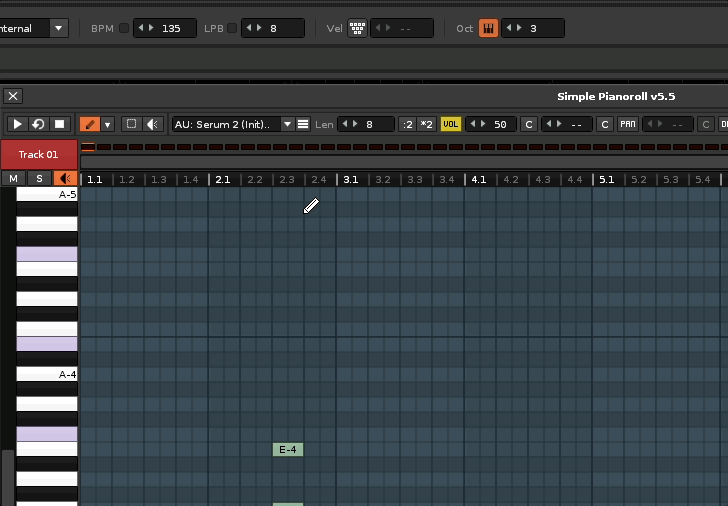Click the halve length :2 button
Viewport: 728px width, 506px height.
pyautogui.click(x=407, y=124)
